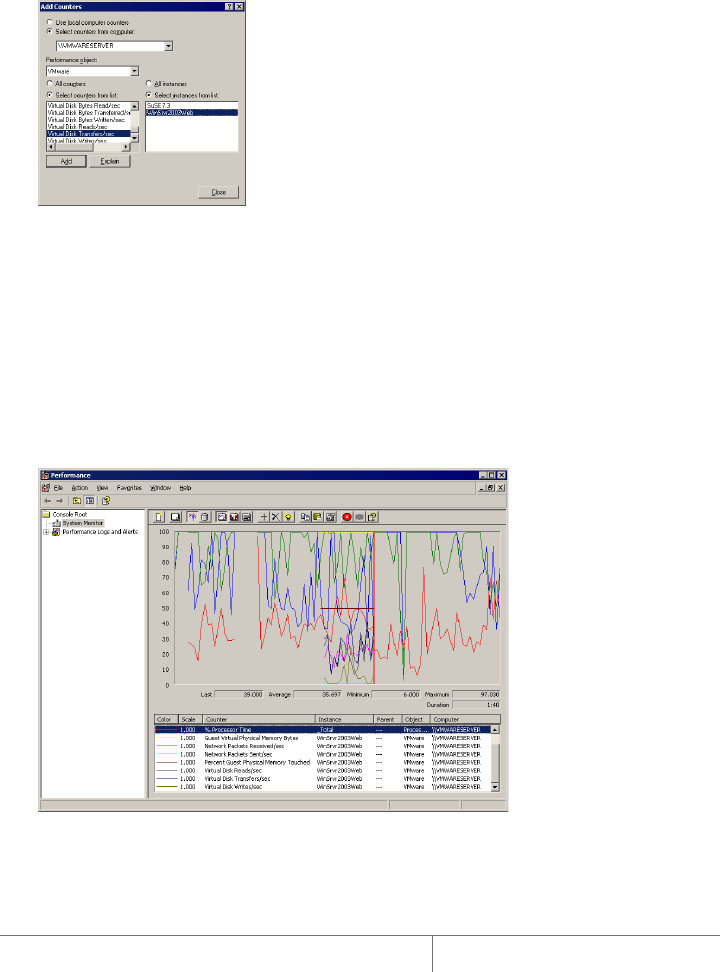720x972 pixels.
Task: Click the Up One Level folder icon
Action: point(77,500)
